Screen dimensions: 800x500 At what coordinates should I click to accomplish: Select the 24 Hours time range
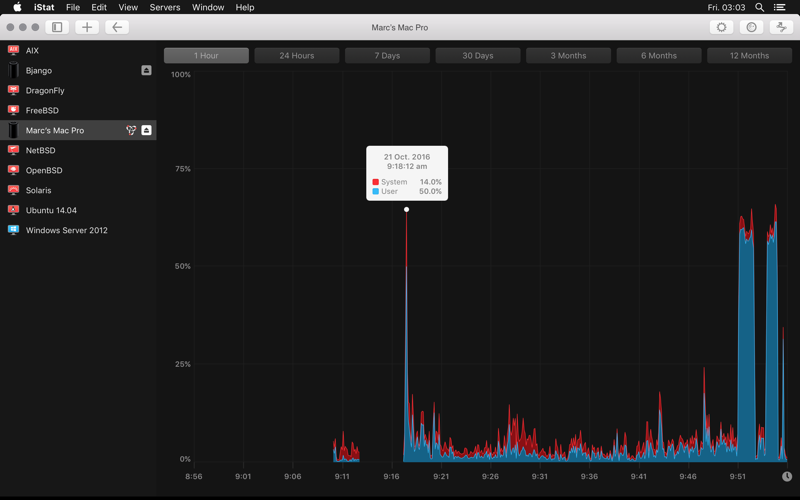point(296,56)
